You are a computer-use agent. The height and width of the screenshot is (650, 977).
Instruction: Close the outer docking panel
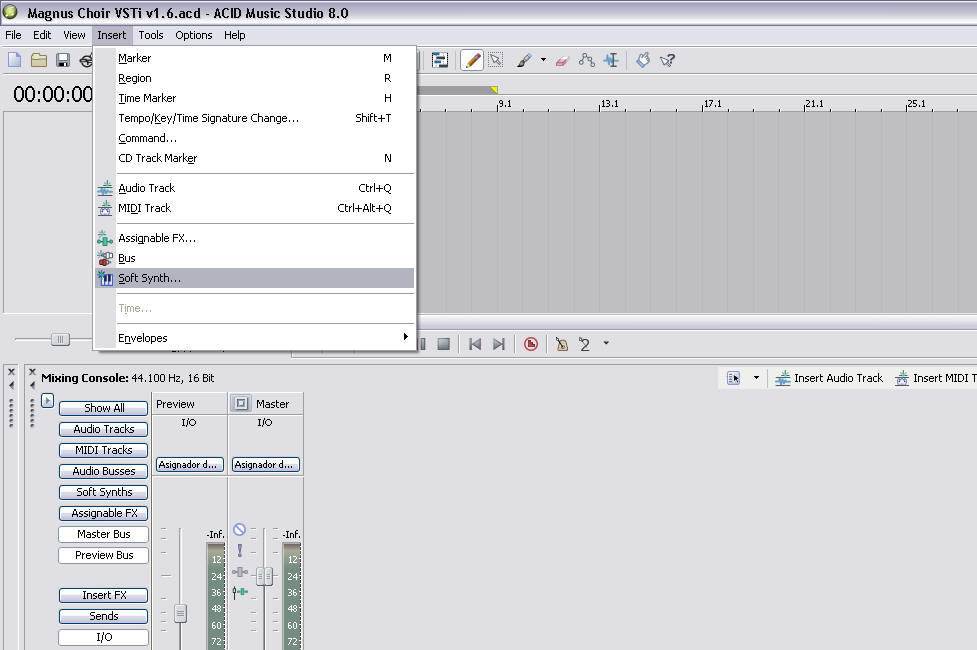pos(11,371)
